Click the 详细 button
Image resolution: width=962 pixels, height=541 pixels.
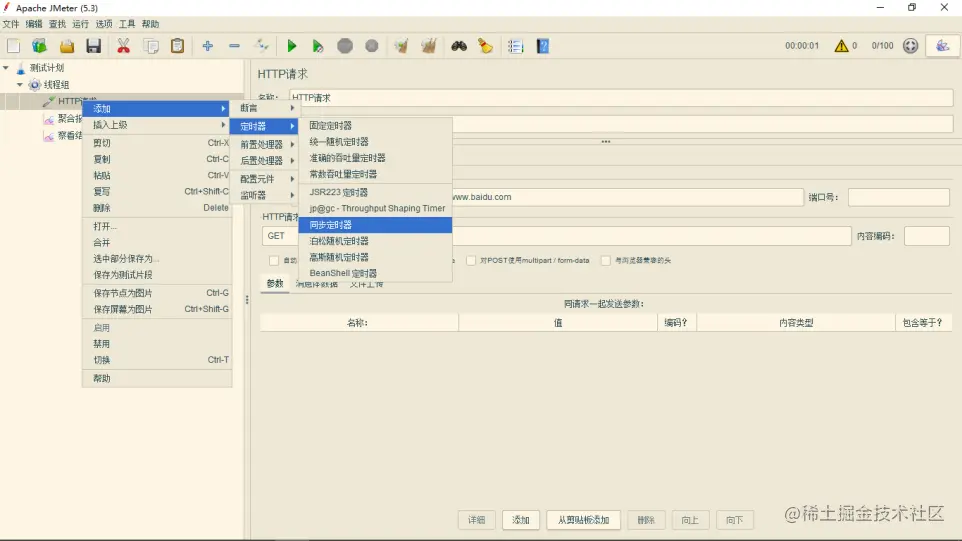pyautogui.click(x=477, y=520)
